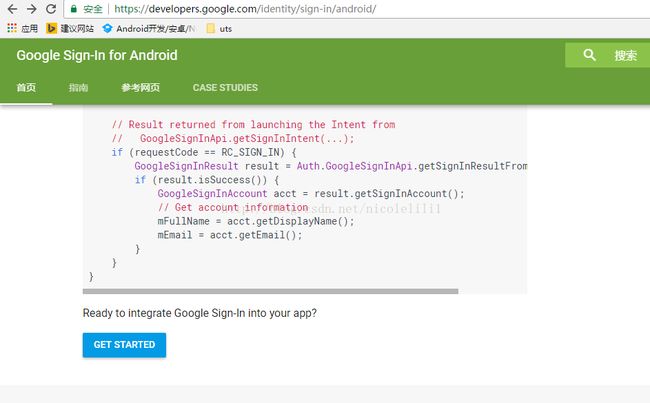The height and width of the screenshot is (403, 650).
Task: Reload the page with the refresh icon
Action: tap(51, 9)
